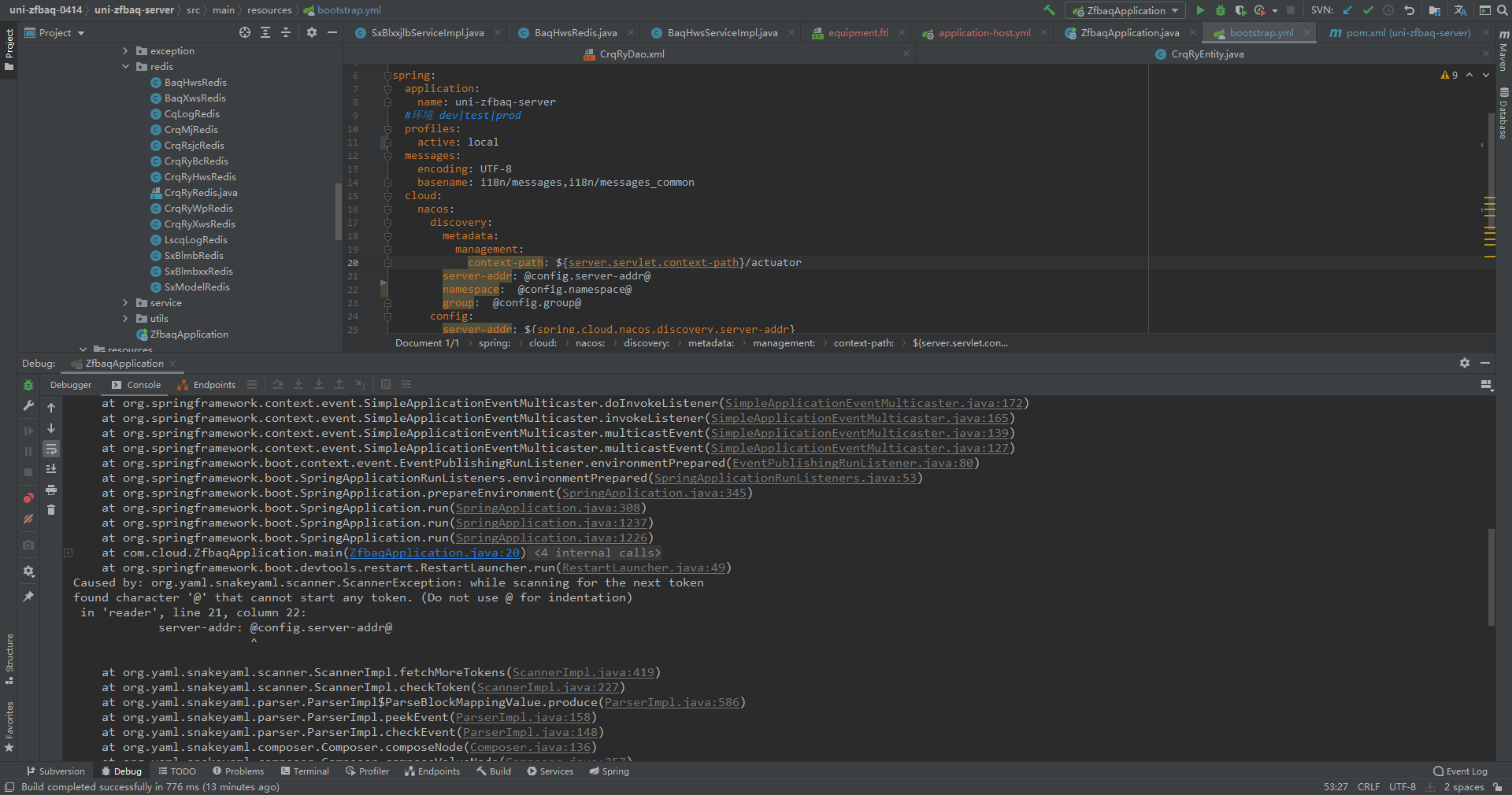The image size is (1512, 795).
Task: Open the CRLF line separator selector
Action: (1369, 787)
